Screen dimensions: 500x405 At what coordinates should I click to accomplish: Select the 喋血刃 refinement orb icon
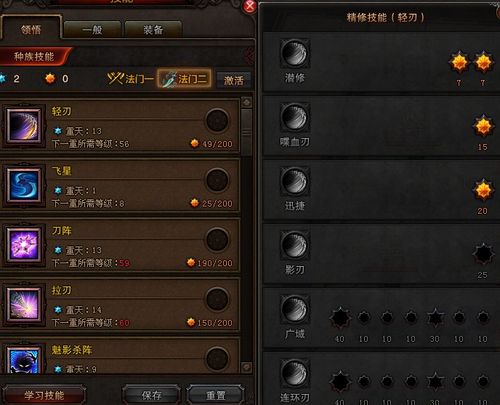(295, 117)
